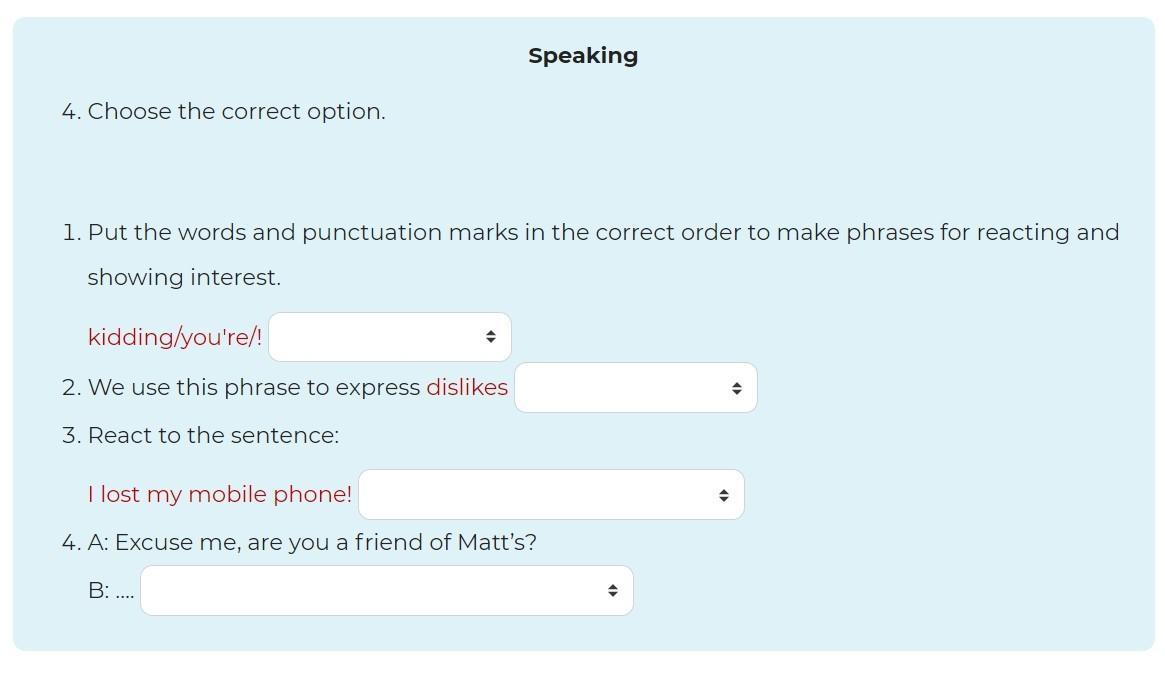The image size is (1165, 675).
Task: Click the "showing interest." line
Action: click(184, 277)
